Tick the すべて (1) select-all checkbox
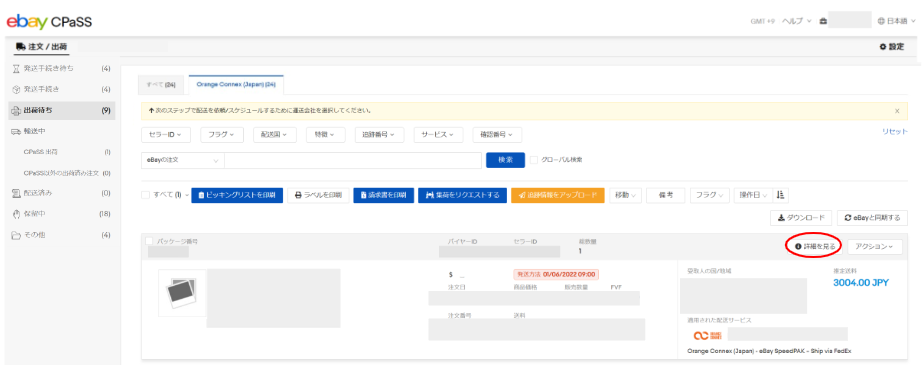Image resolution: width=922 pixels, height=365 pixels. [146, 195]
